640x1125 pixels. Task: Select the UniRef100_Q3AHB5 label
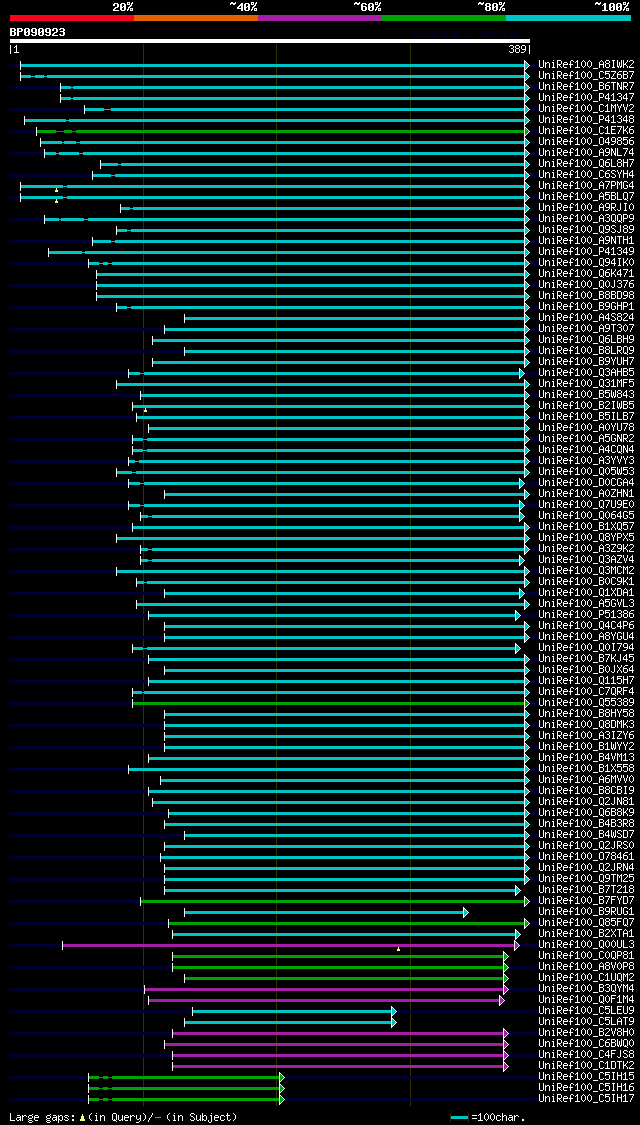coord(586,373)
